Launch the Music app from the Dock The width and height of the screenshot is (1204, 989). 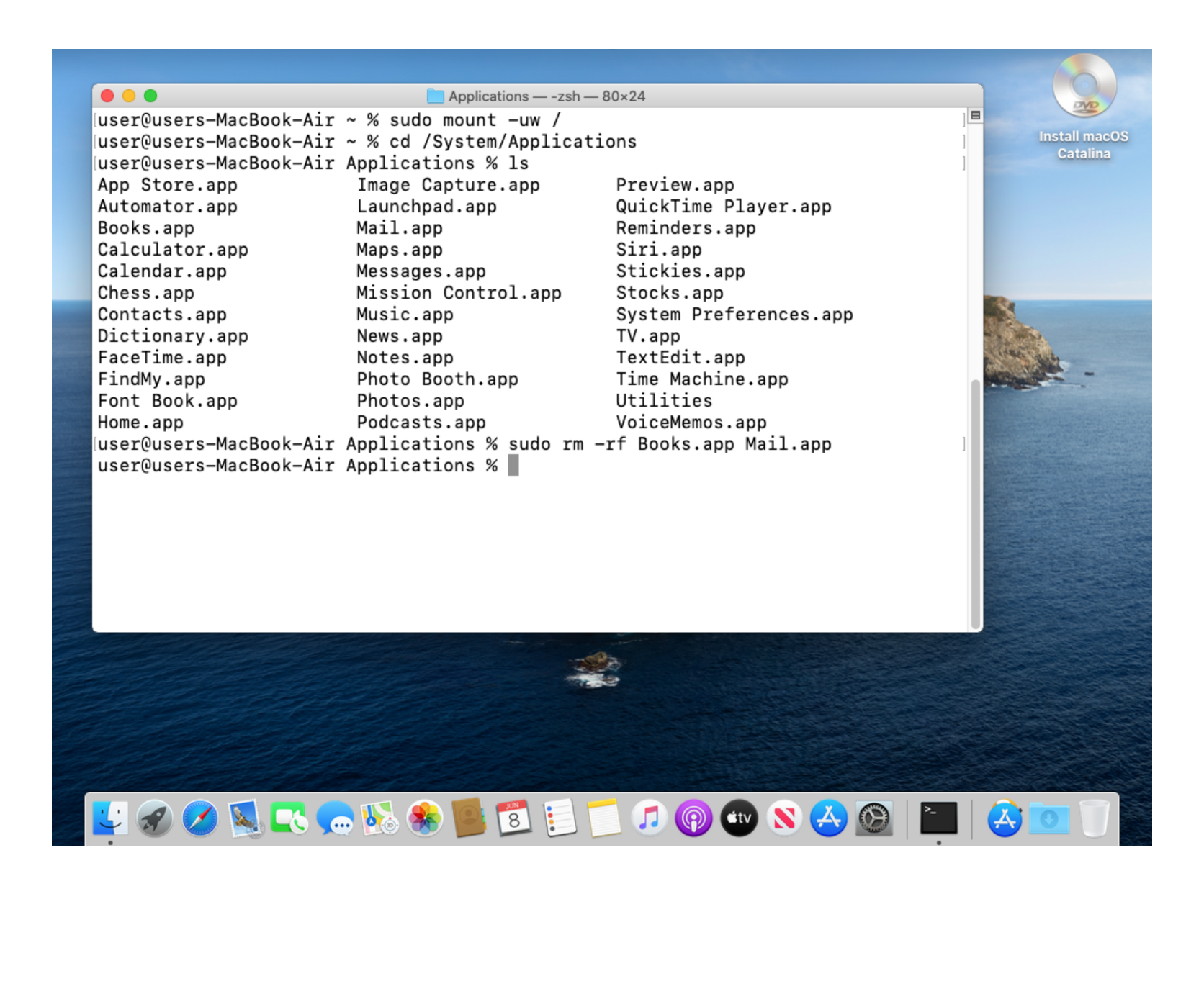point(650,818)
